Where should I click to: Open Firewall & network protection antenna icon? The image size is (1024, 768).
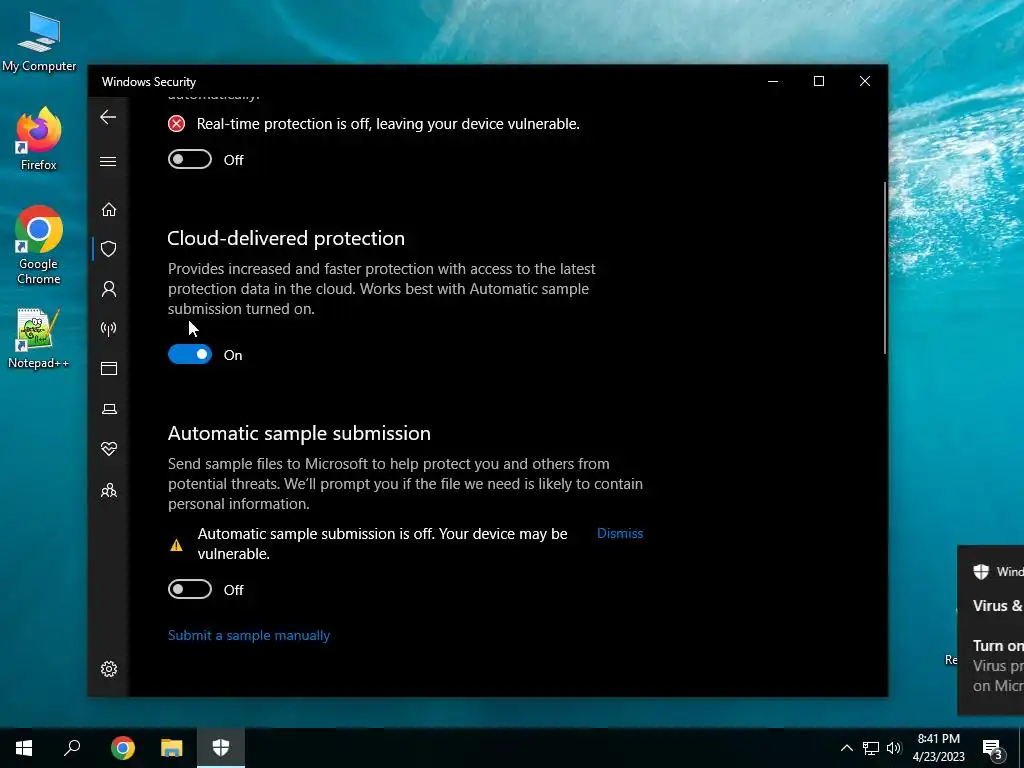109,328
